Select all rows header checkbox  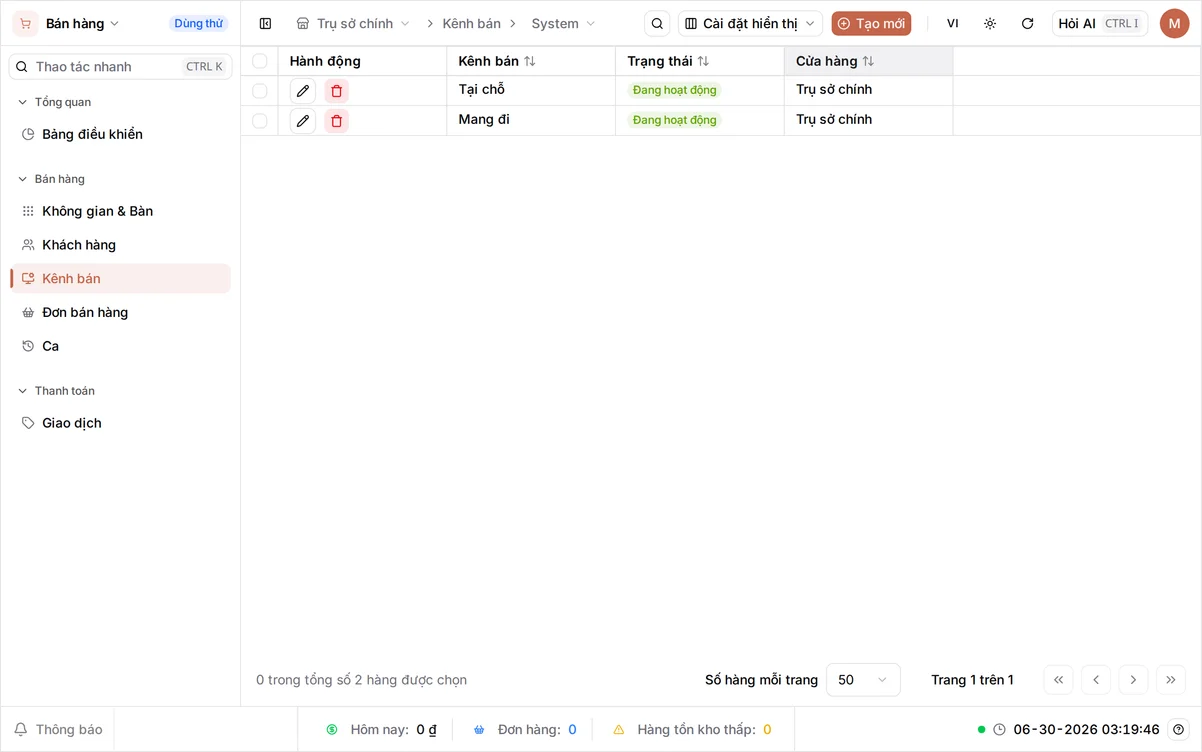[260, 61]
